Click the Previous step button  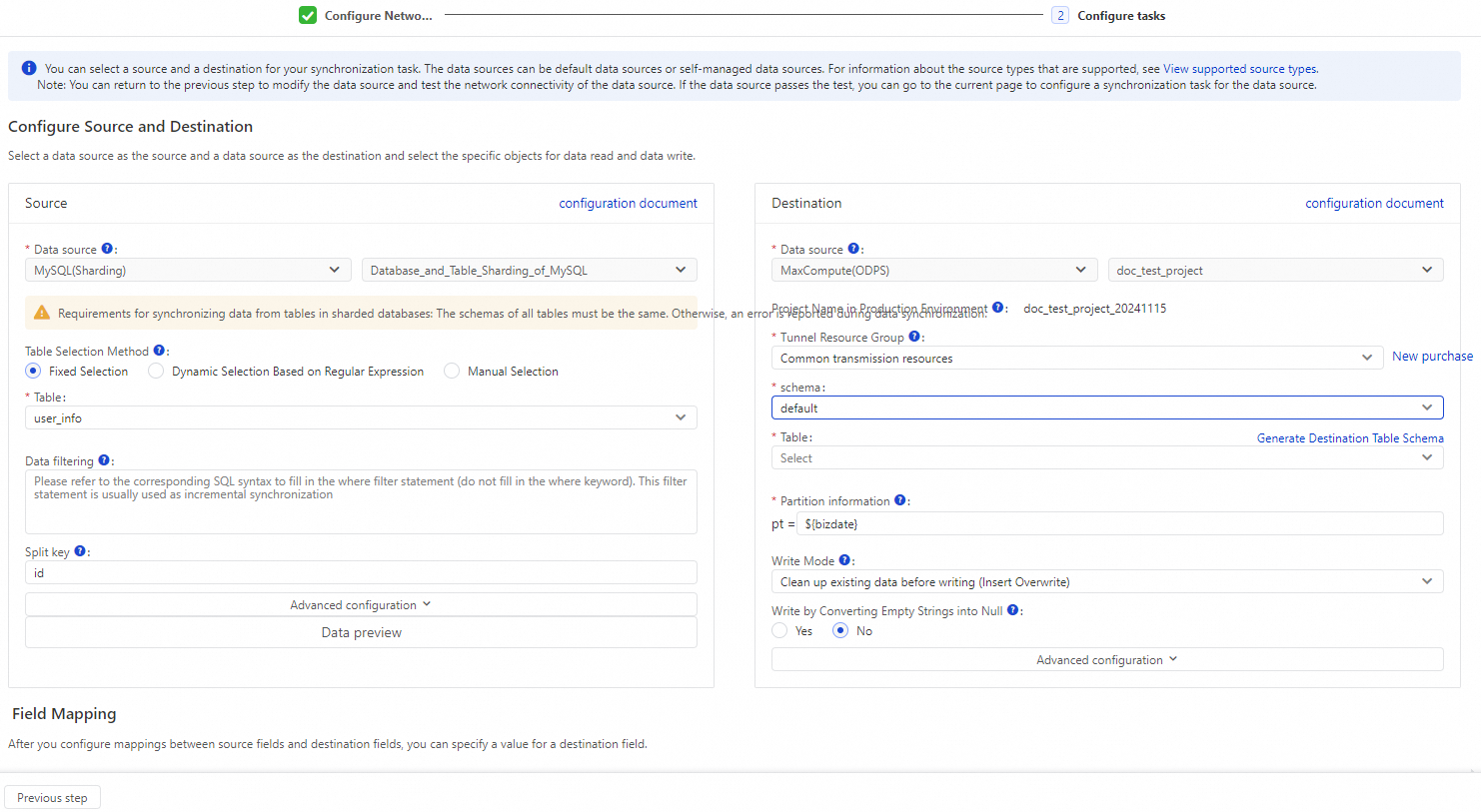[52, 797]
